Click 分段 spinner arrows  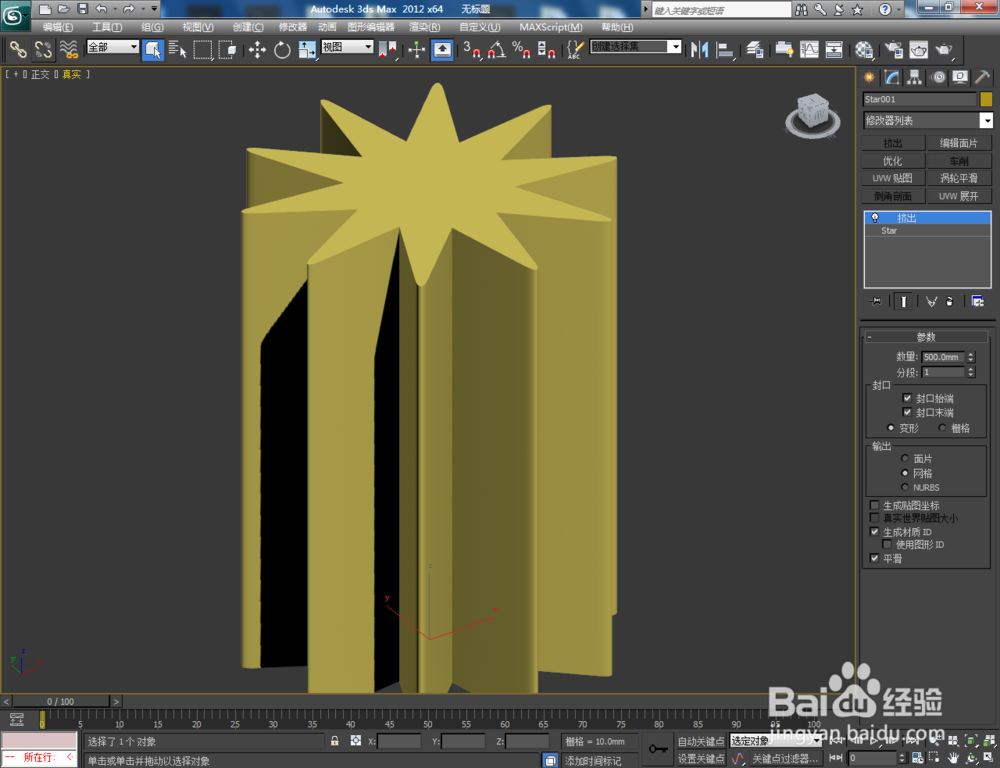pyautogui.click(x=971, y=372)
